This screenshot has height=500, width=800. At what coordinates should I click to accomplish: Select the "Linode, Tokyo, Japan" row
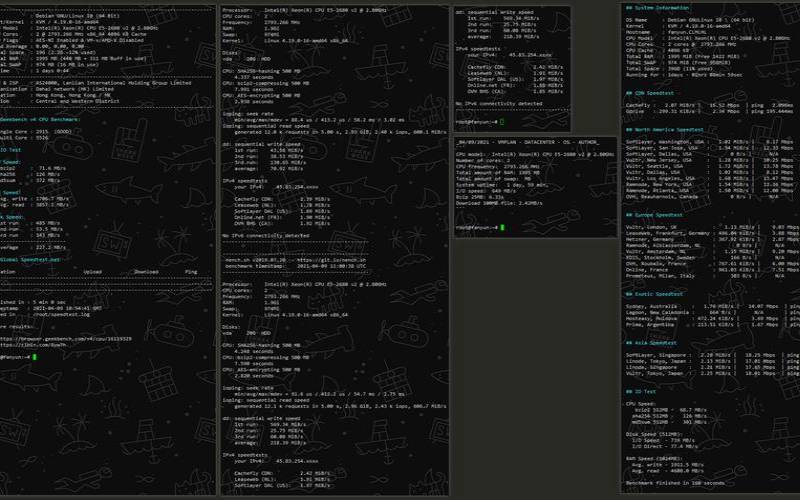point(713,361)
